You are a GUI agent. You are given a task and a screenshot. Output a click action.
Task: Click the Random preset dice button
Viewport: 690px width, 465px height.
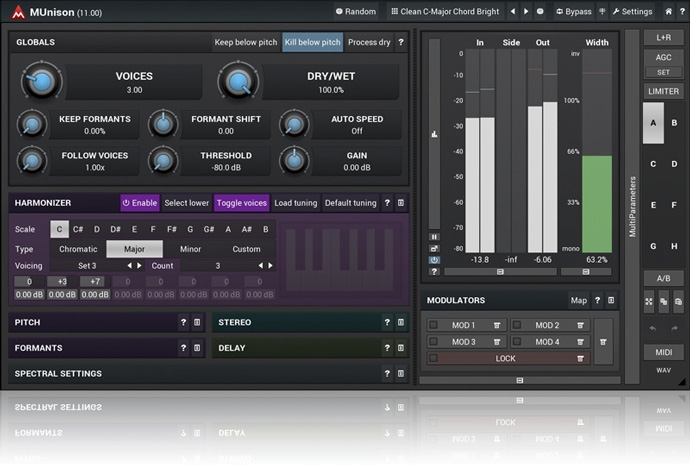pos(357,12)
